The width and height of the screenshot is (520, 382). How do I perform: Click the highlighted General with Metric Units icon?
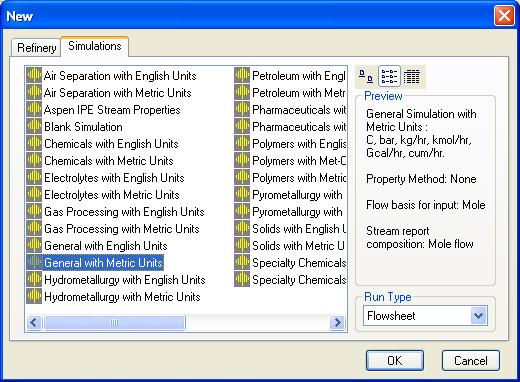pyautogui.click(x=34, y=262)
